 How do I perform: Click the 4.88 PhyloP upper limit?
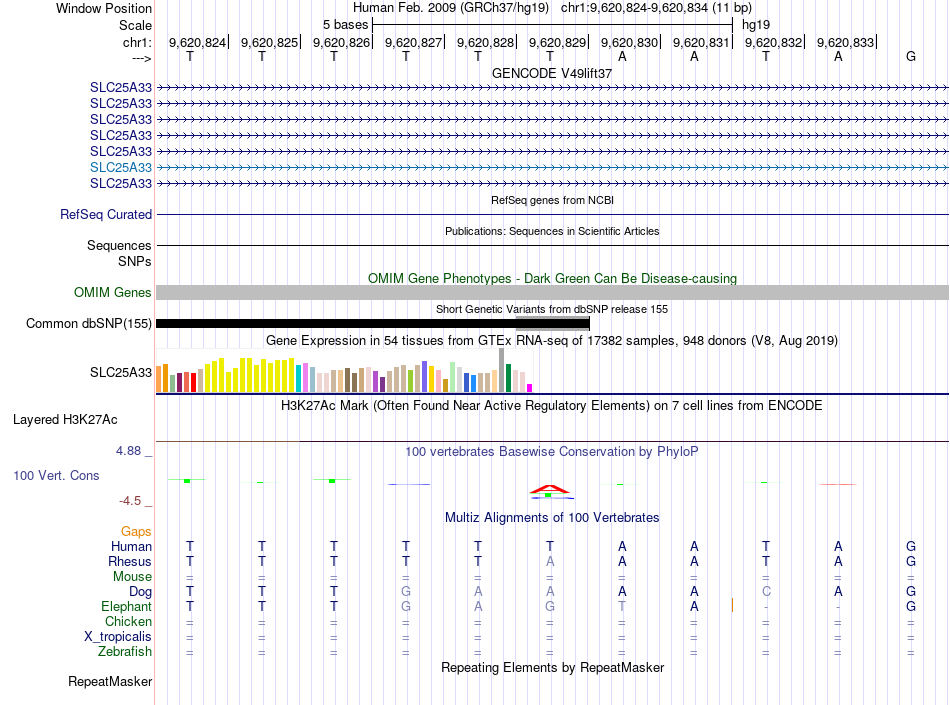coord(128,451)
